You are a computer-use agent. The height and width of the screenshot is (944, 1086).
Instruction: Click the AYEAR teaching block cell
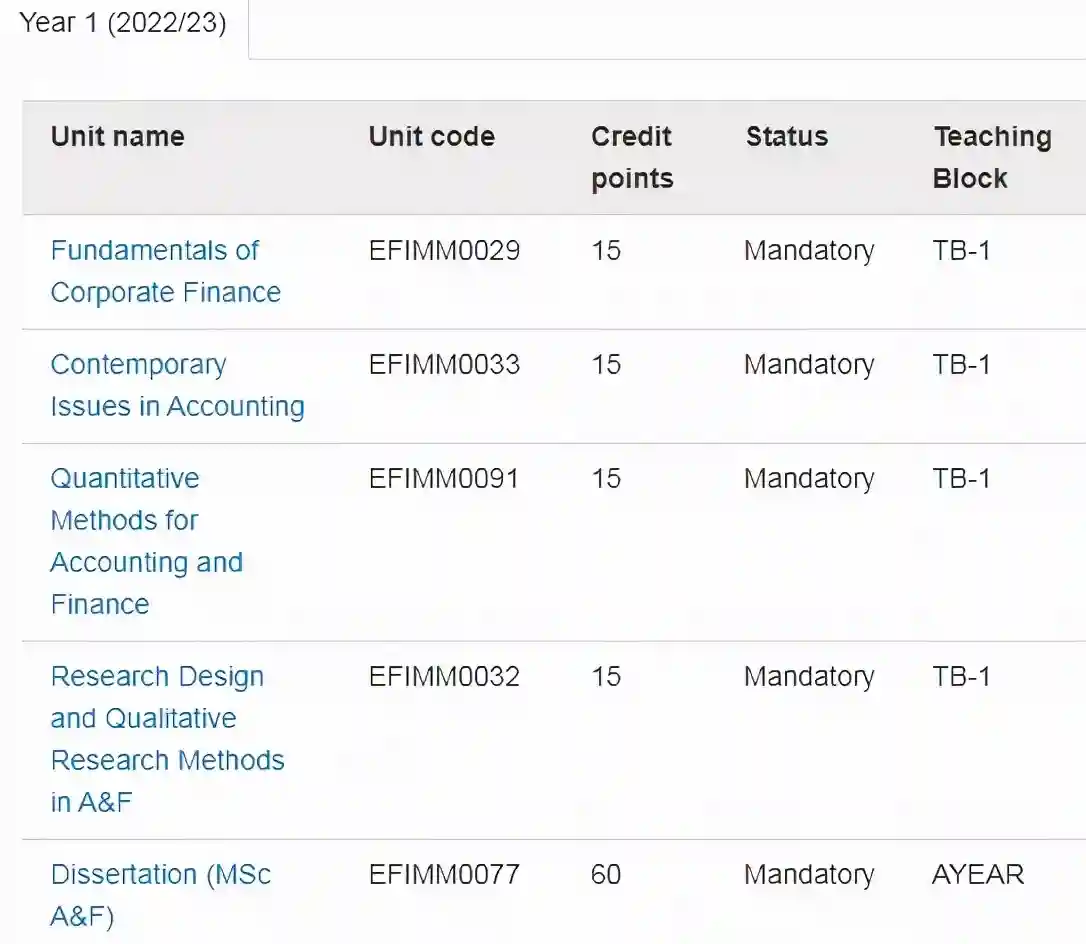978,874
